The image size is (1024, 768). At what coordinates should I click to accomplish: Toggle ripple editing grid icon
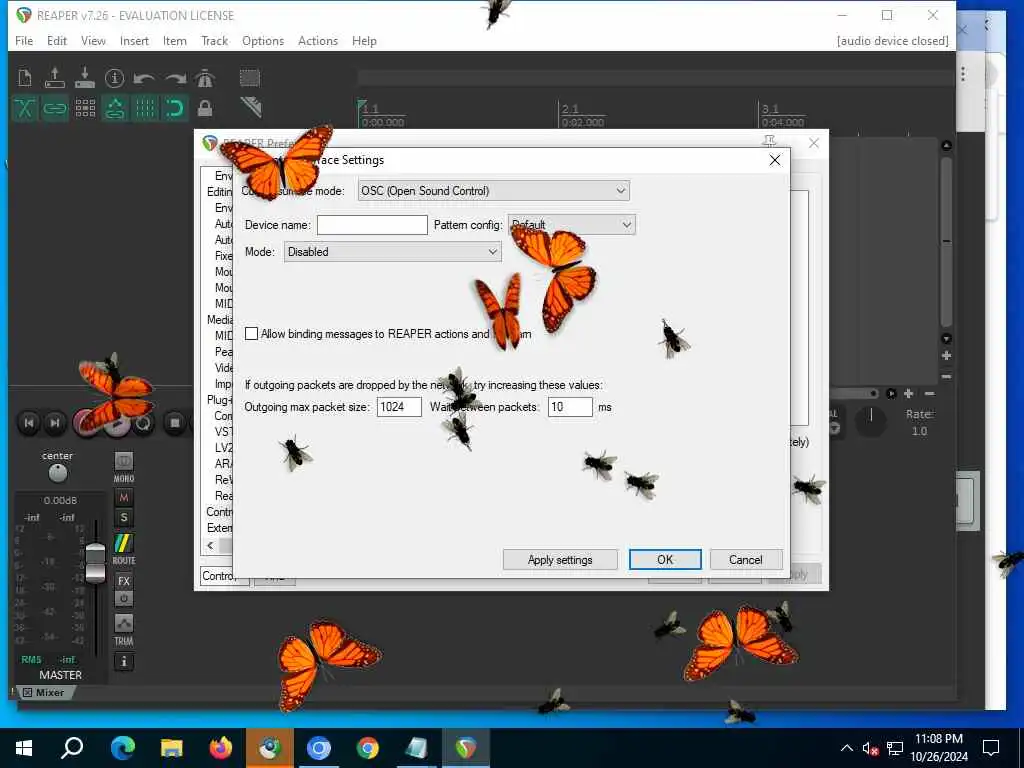tap(85, 108)
